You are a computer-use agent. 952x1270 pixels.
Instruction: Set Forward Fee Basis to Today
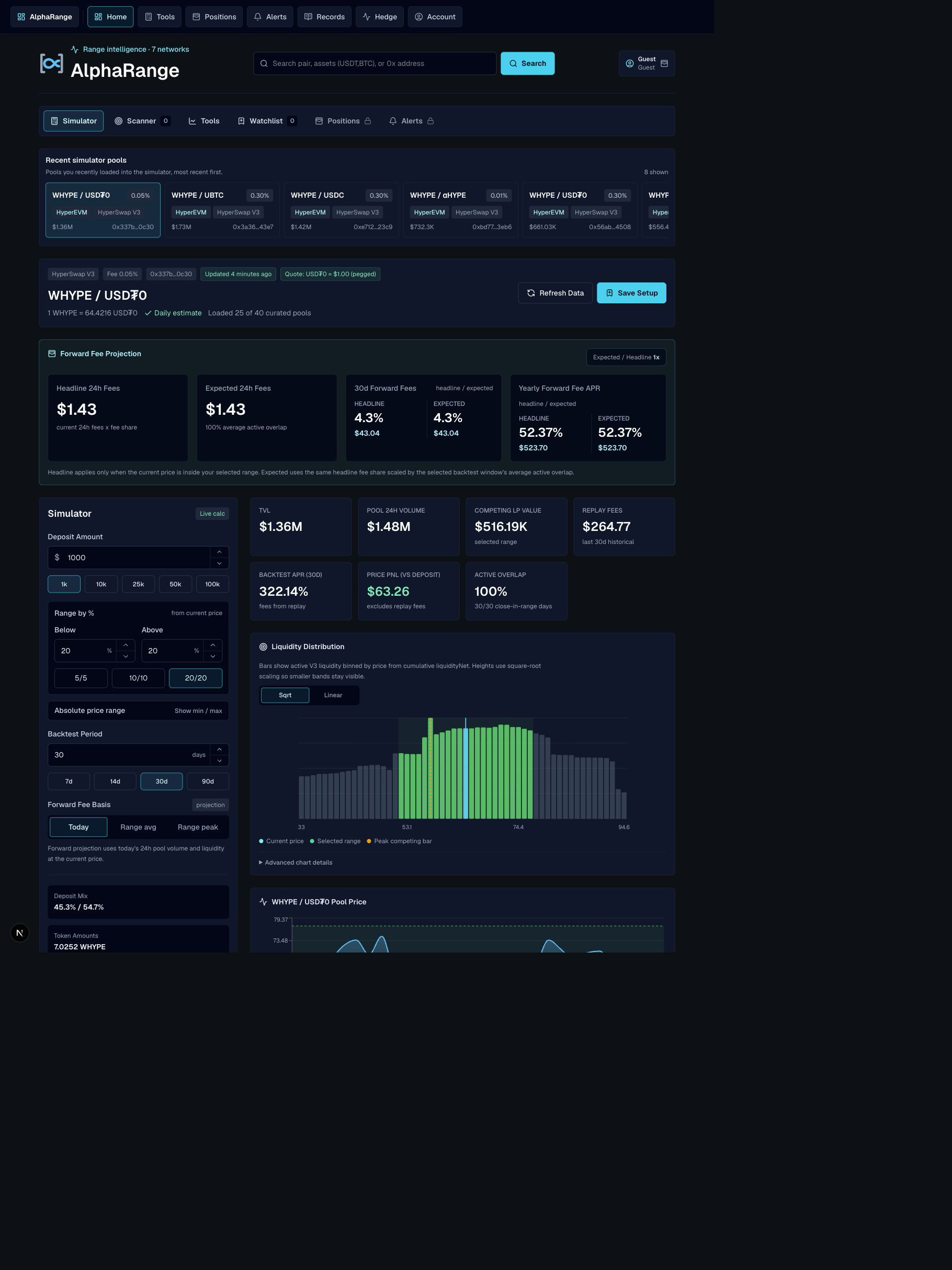pyautogui.click(x=78, y=827)
